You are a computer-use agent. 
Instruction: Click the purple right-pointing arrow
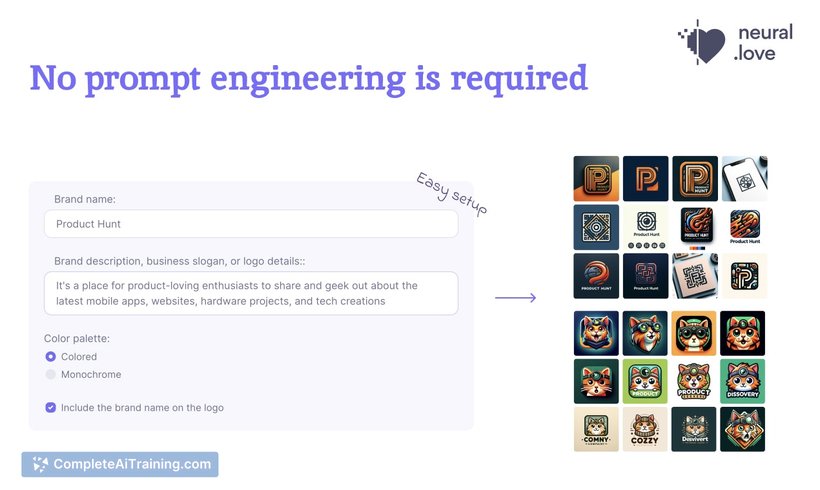click(516, 298)
